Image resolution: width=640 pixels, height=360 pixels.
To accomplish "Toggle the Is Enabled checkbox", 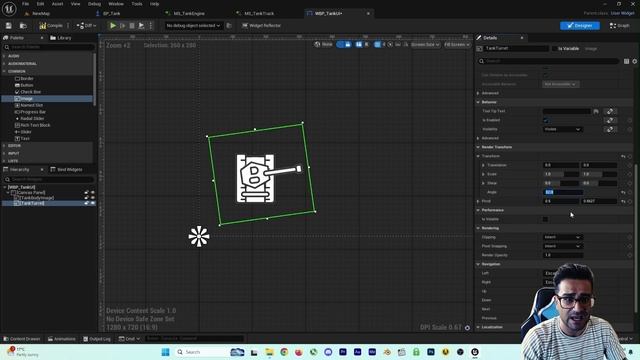I will (546, 120).
